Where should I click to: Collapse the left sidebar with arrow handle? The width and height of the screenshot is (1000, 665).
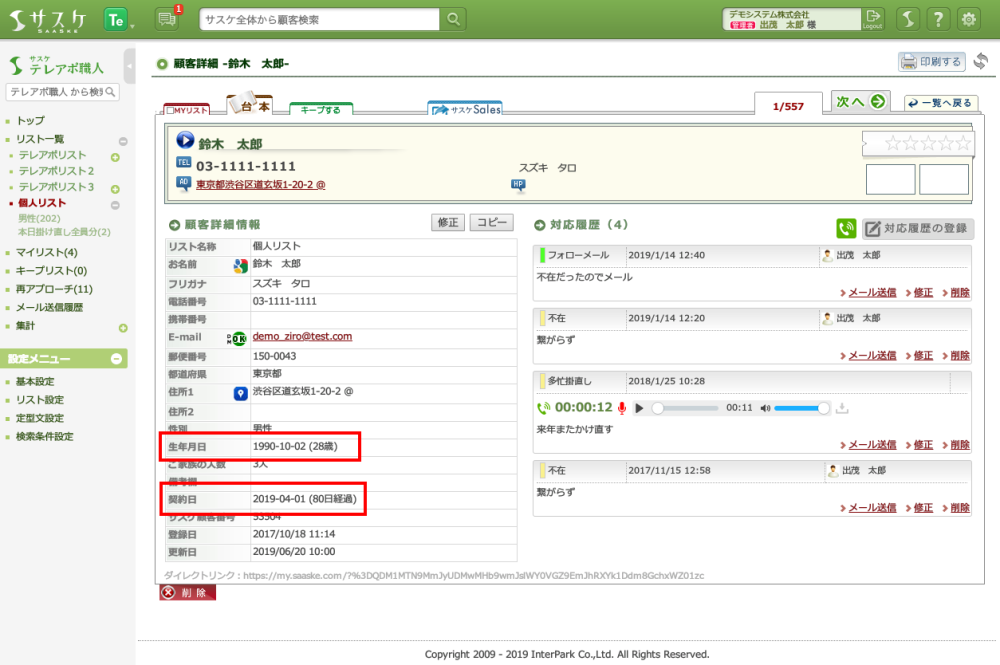click(x=129, y=66)
